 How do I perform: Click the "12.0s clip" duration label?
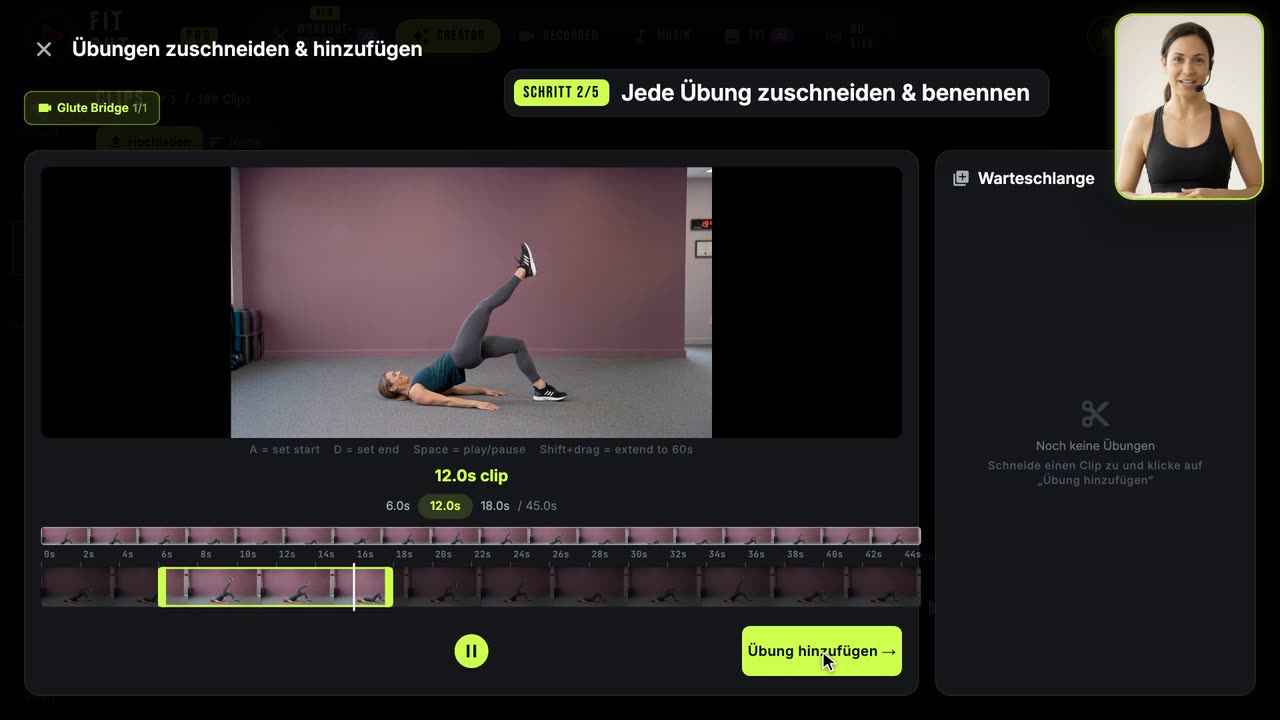pos(471,476)
